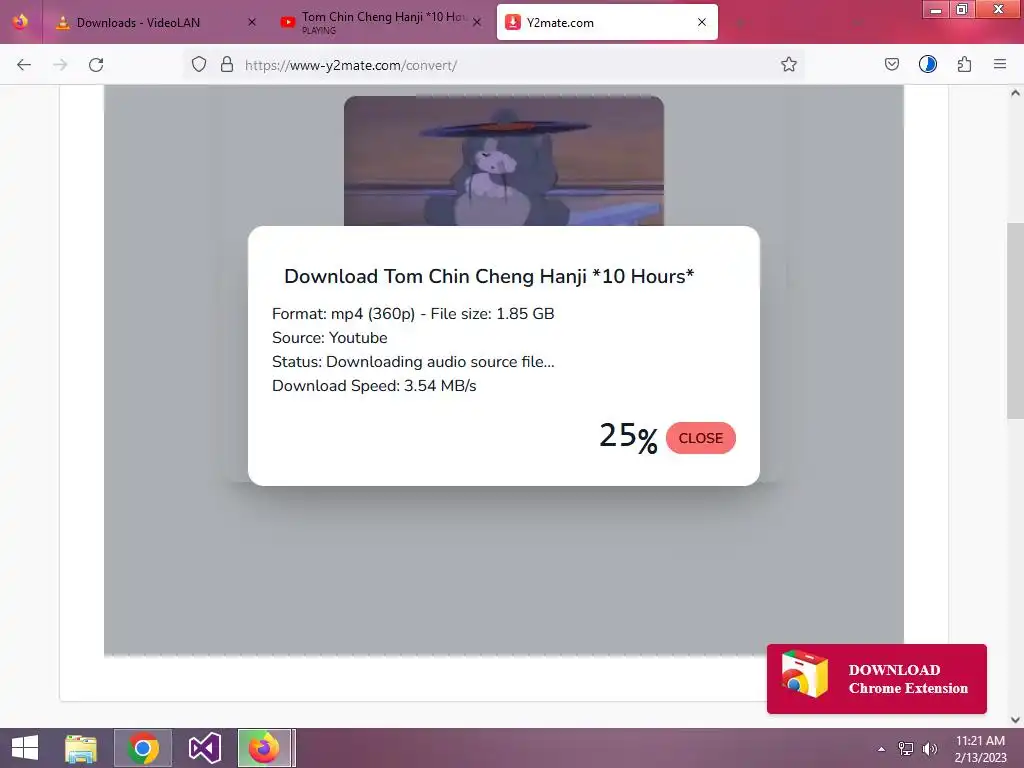Click the page scrollbar down arrow
The width and height of the screenshot is (1024, 768).
pos(1015,720)
